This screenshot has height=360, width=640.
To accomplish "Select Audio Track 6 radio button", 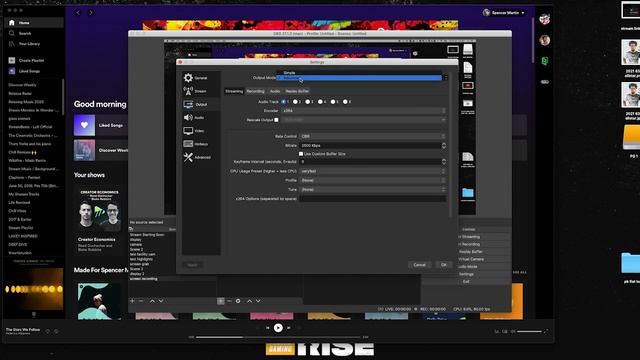I will point(345,102).
